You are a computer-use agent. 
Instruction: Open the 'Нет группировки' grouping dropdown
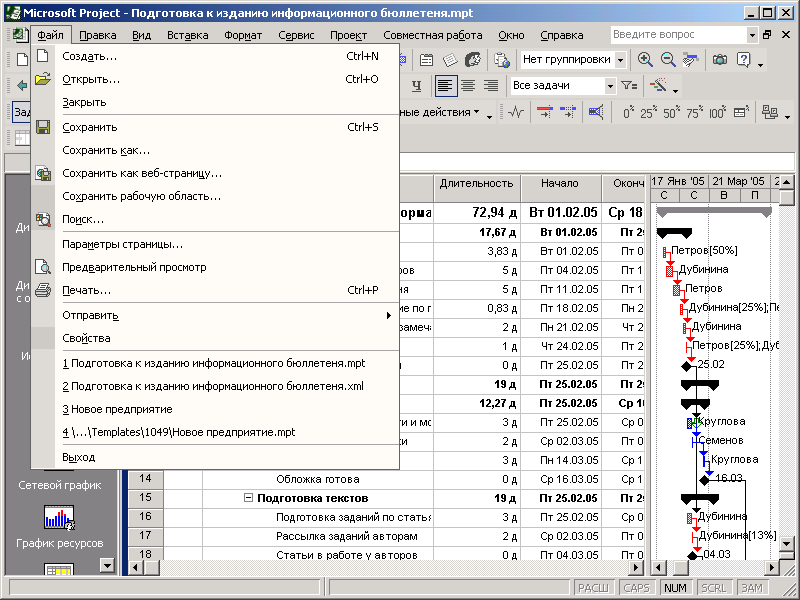pos(620,60)
